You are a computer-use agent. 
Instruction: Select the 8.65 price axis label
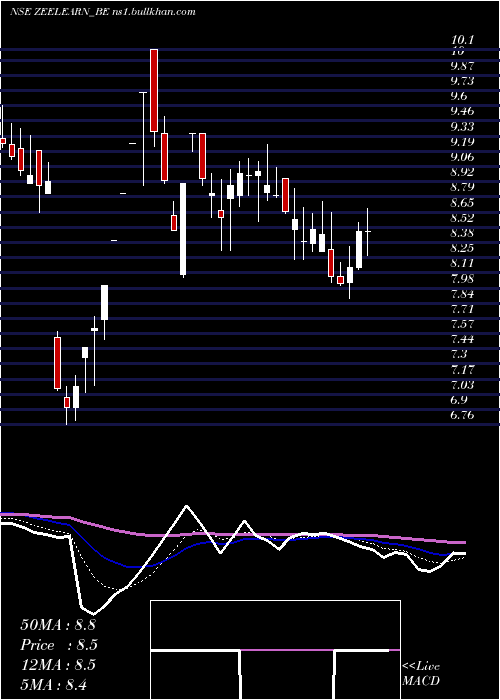(x=462, y=203)
